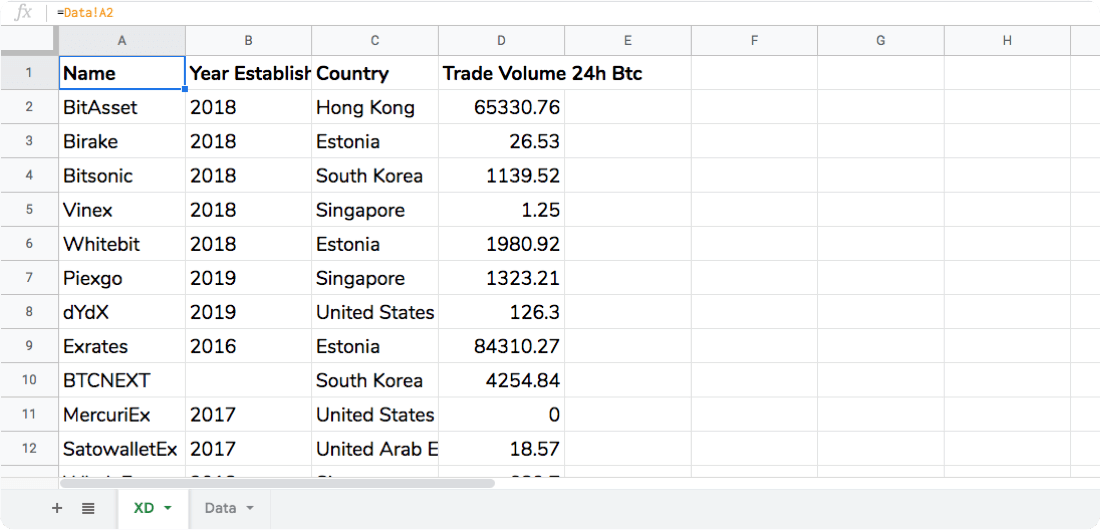
Task: Add a new sheet with plus icon
Action: coord(57,508)
